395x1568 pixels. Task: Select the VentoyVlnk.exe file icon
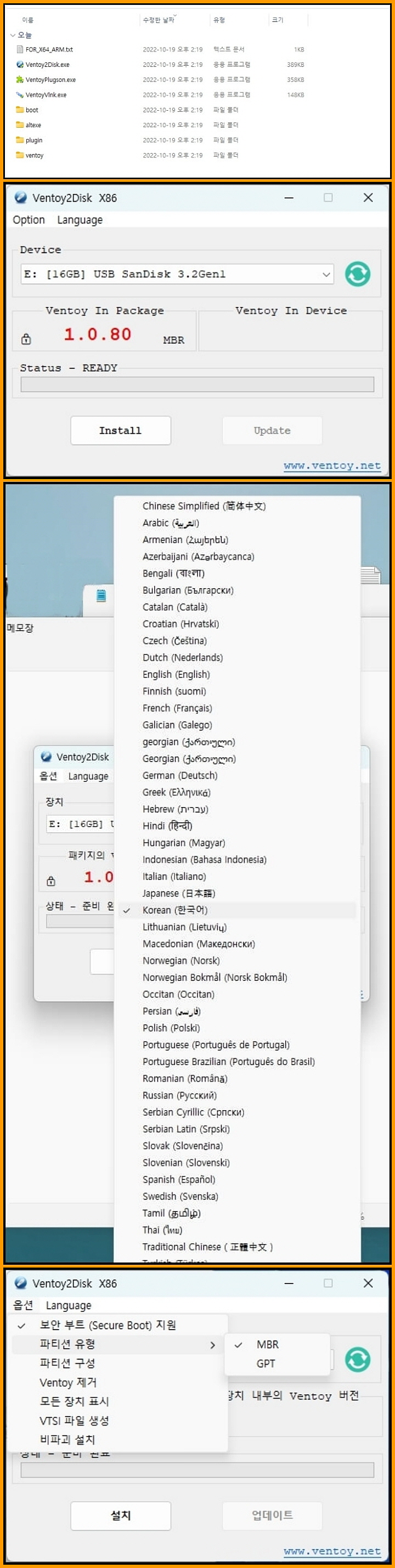pos(20,95)
